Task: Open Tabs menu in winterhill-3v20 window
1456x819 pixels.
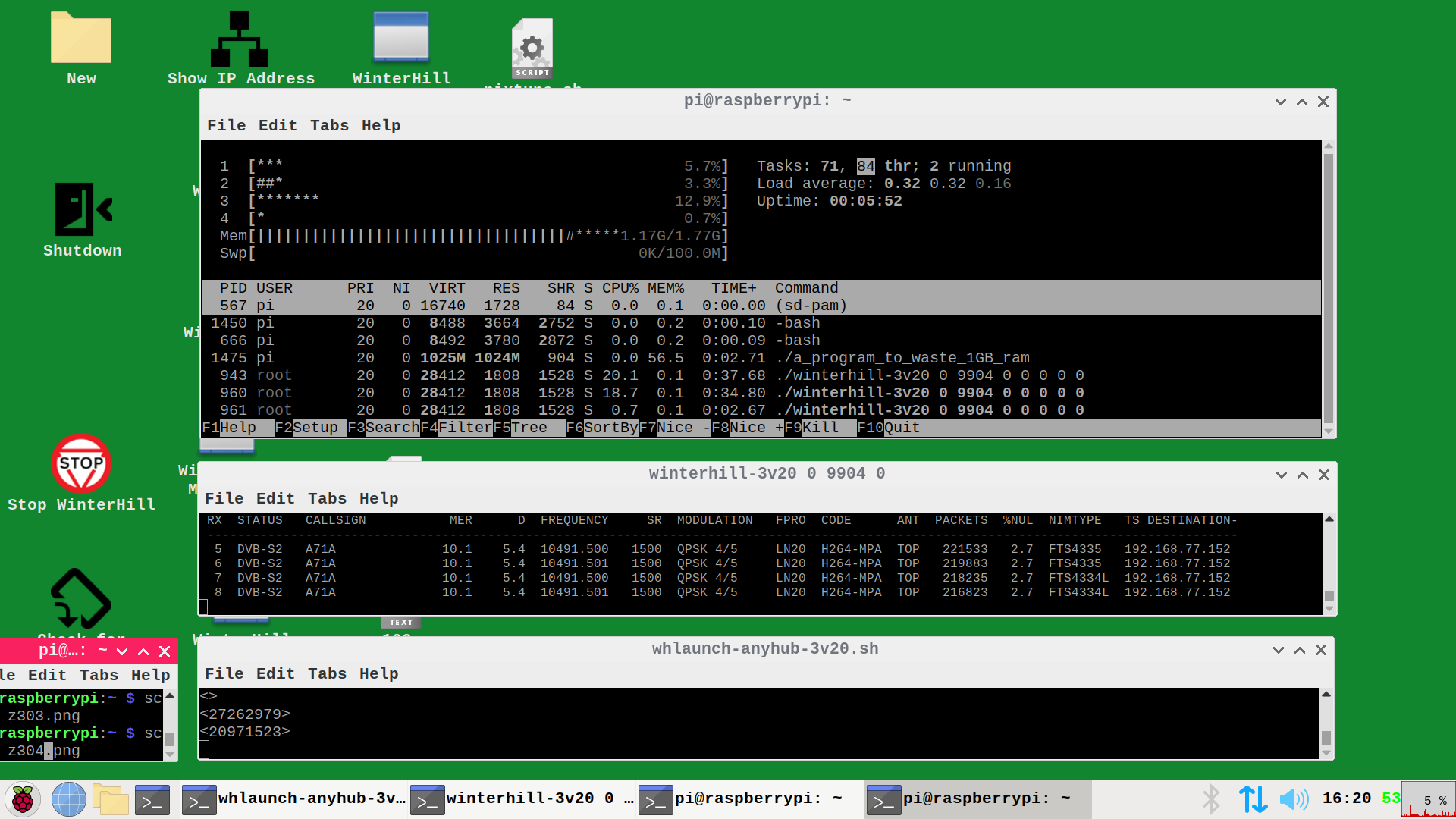Action: pyautogui.click(x=327, y=499)
